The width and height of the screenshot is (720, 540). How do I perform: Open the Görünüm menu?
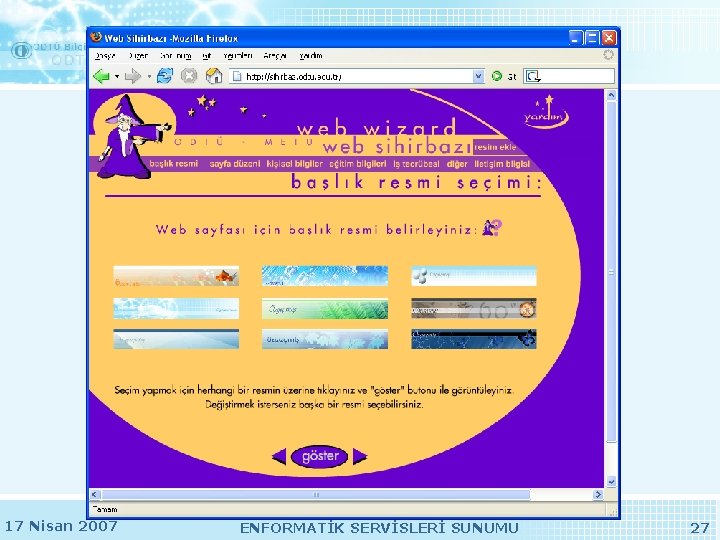click(x=176, y=56)
